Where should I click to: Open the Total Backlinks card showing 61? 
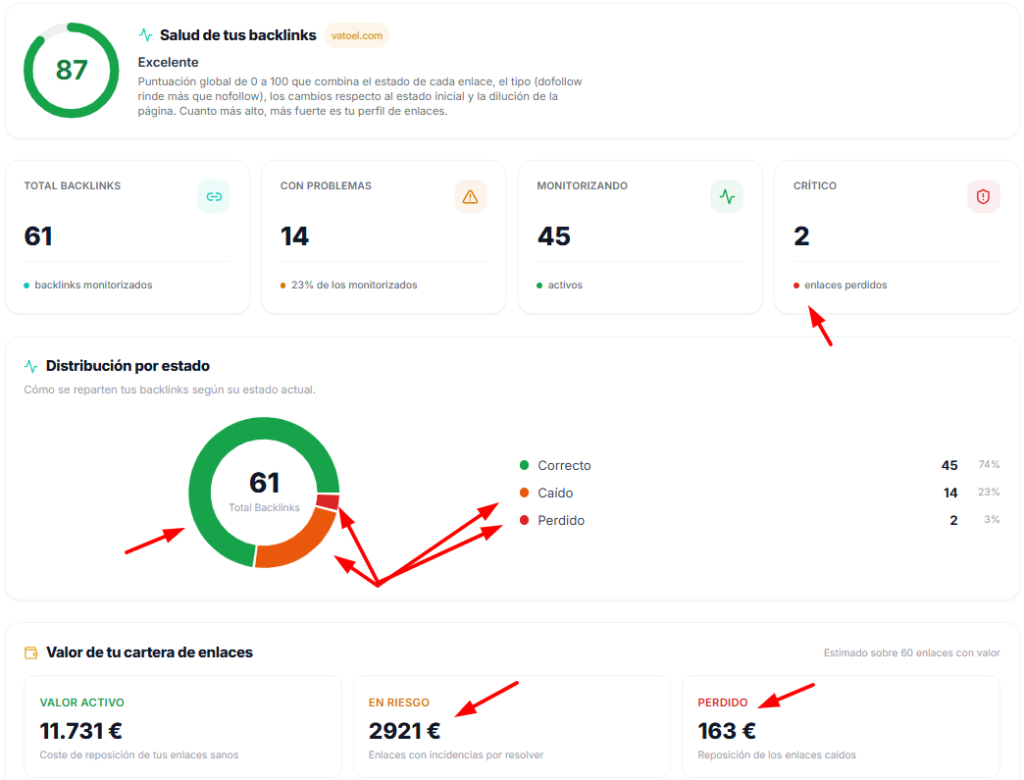(127, 237)
